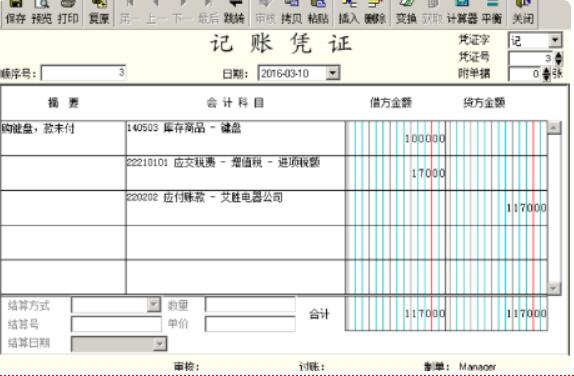Click into the 结算号 input field
This screenshot has width=574, height=376.
(x=116, y=324)
